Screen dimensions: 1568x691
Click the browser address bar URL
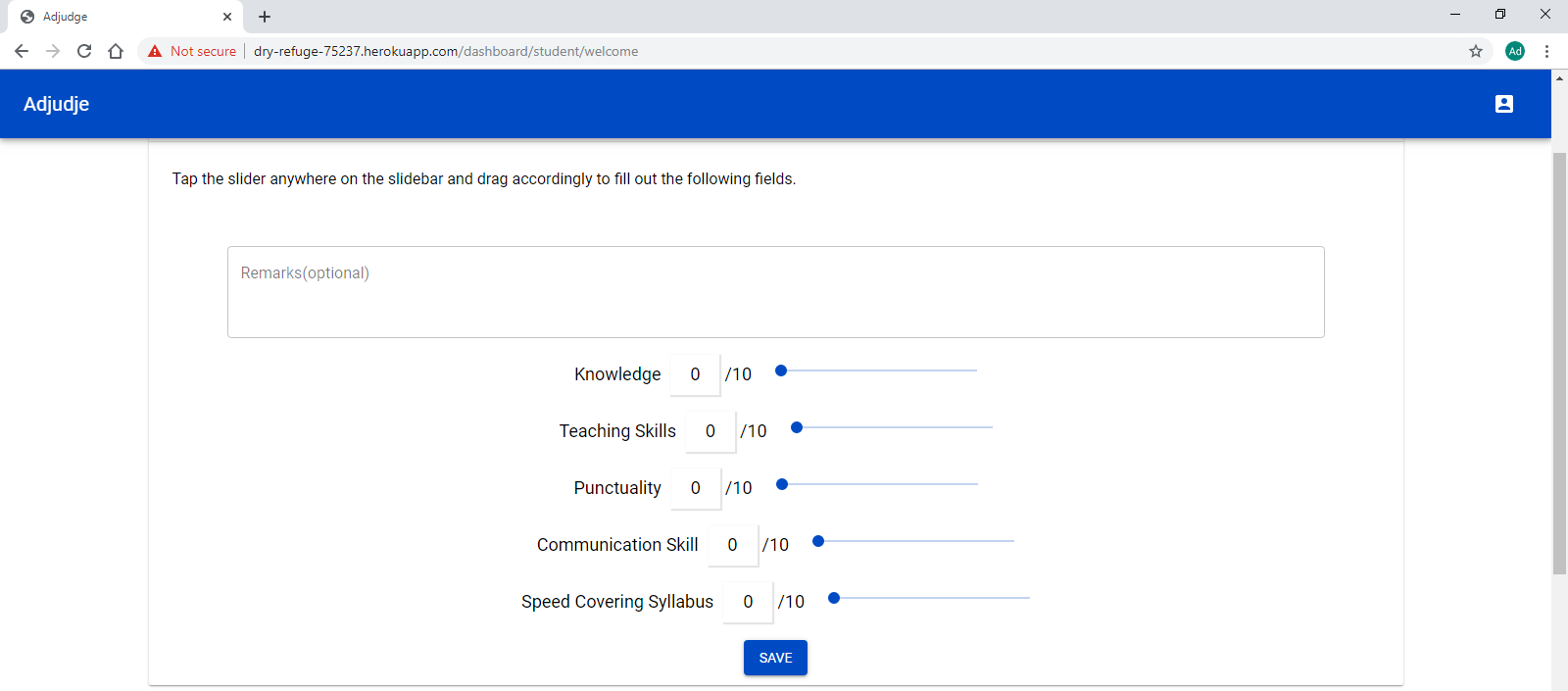(446, 51)
